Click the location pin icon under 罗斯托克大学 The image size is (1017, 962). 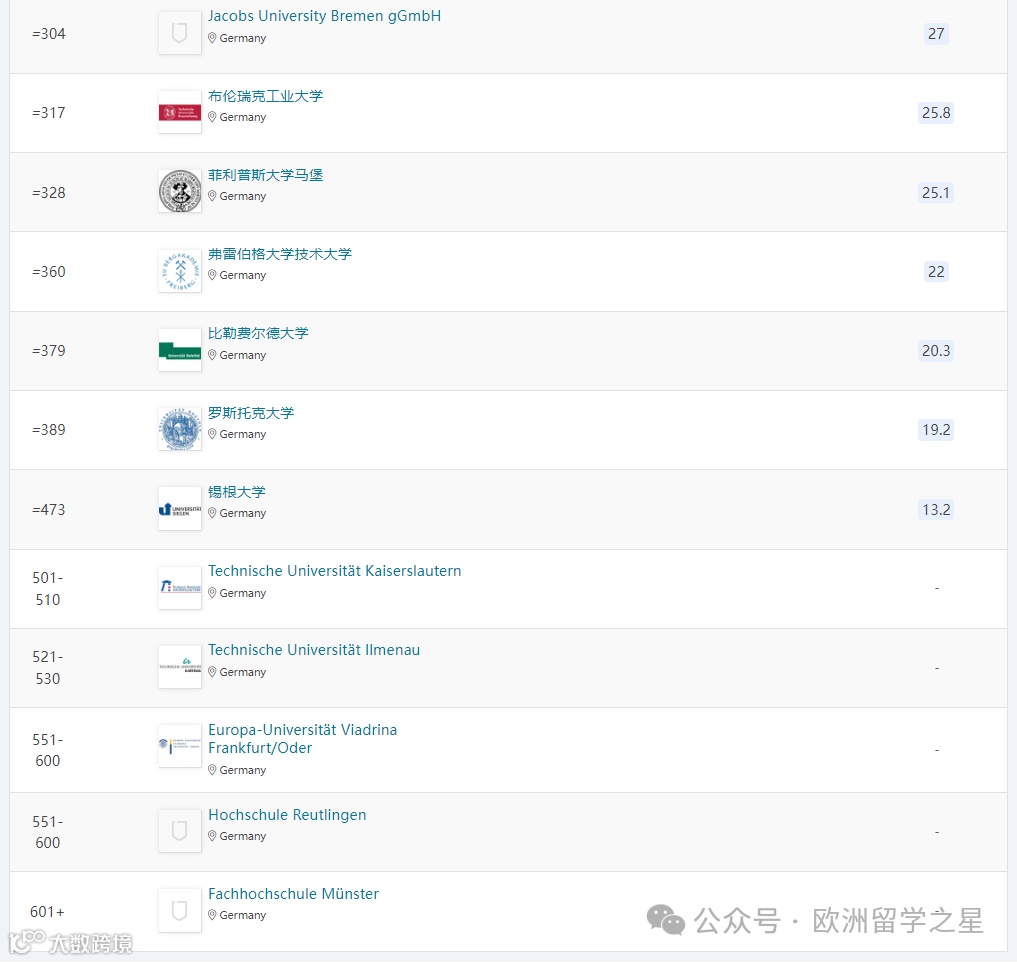pos(212,435)
